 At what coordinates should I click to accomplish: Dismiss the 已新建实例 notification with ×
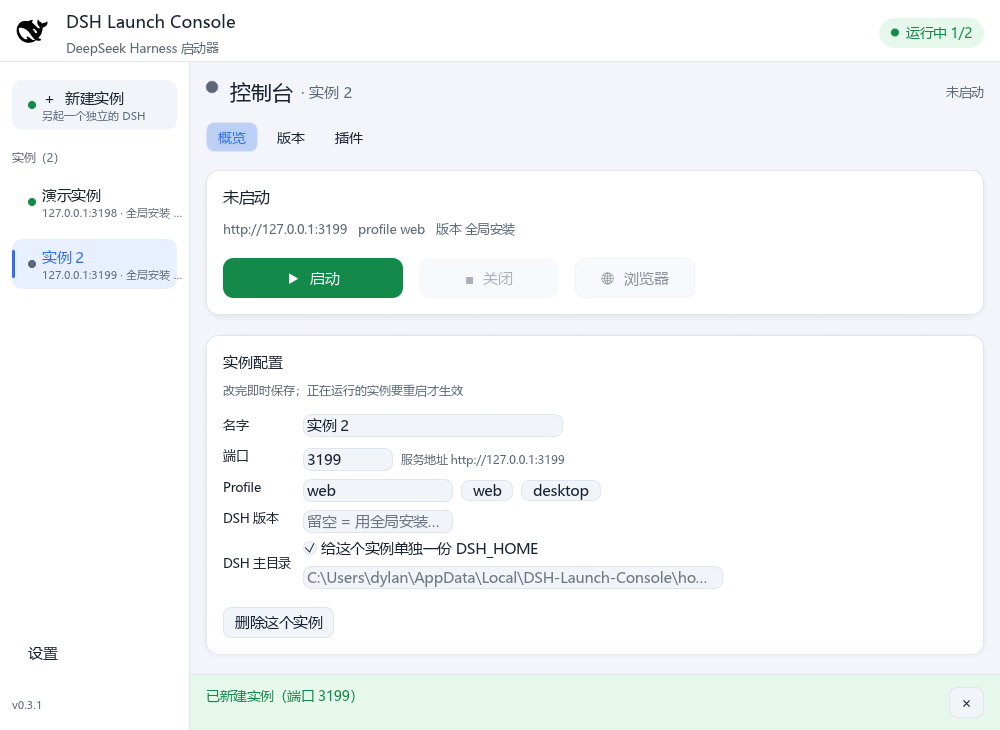coord(966,703)
